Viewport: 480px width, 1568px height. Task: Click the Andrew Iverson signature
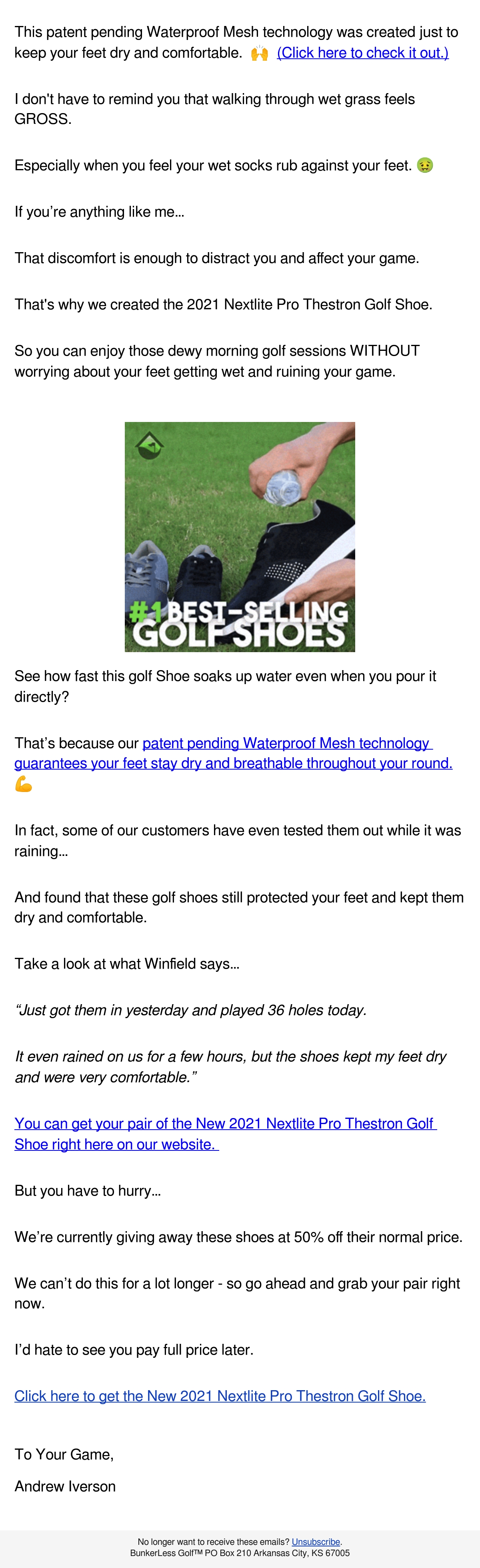coord(65,1486)
